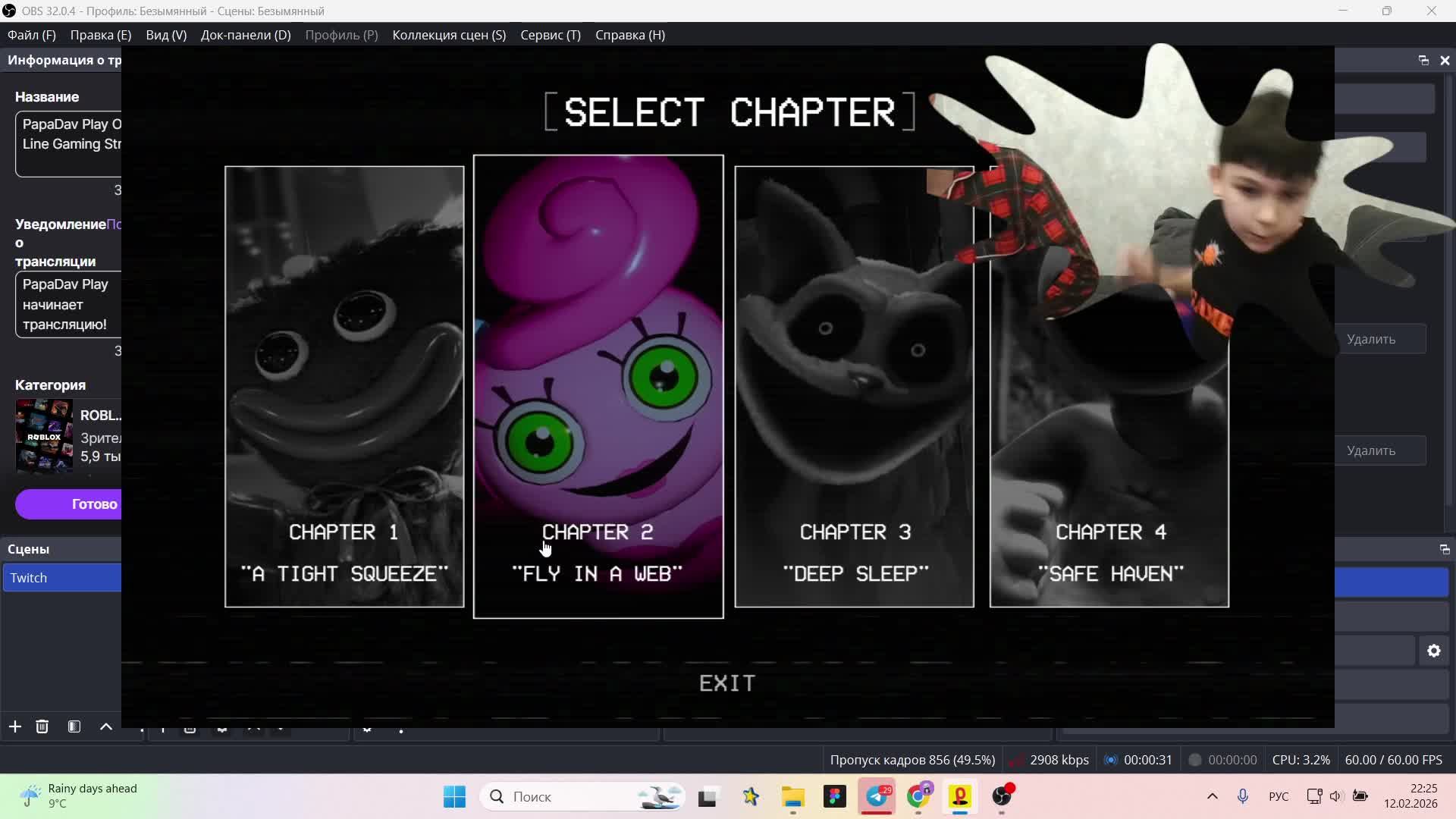The width and height of the screenshot is (1456, 819).
Task: Move scene up with arrow icon
Action: (106, 726)
